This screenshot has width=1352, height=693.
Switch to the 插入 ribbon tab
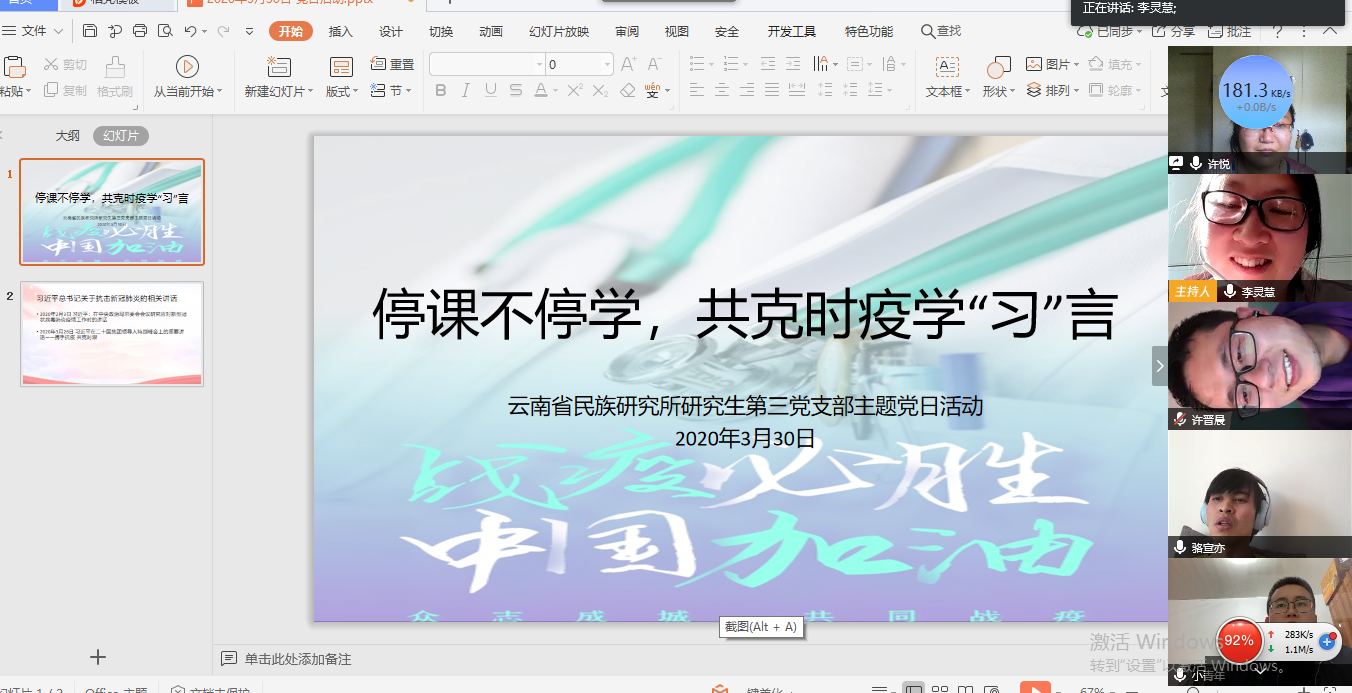click(x=341, y=31)
